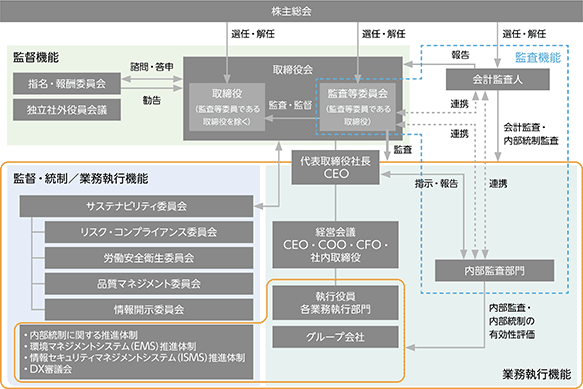
Task: Click the 代表取締役社長 CEO box
Action: [335, 167]
